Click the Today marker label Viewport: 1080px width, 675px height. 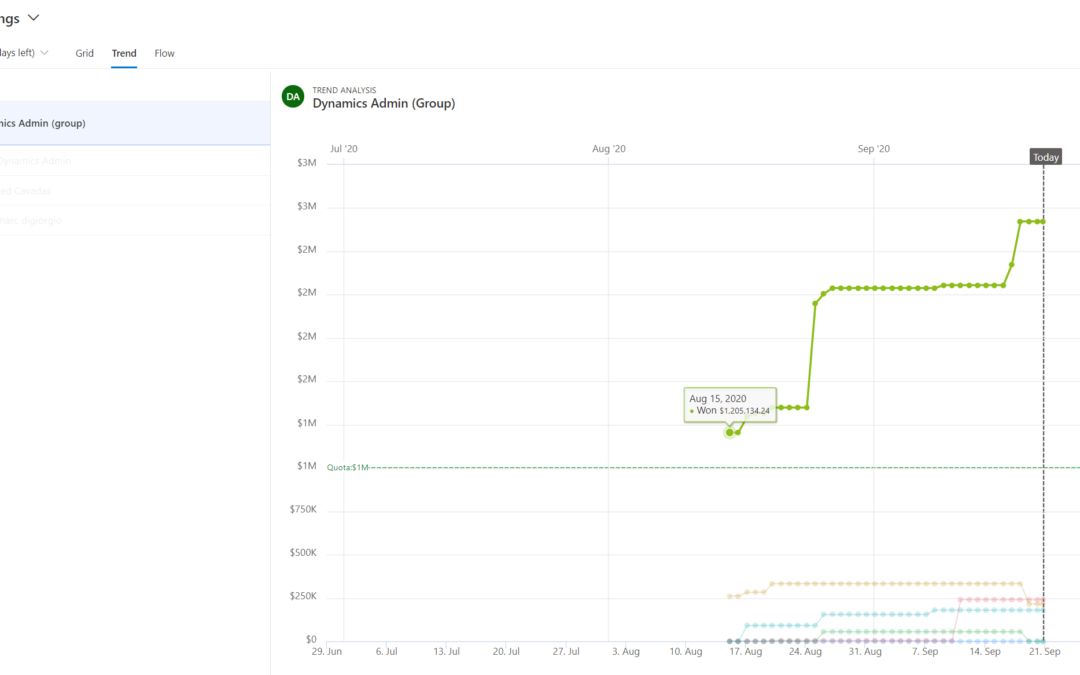click(x=1045, y=157)
